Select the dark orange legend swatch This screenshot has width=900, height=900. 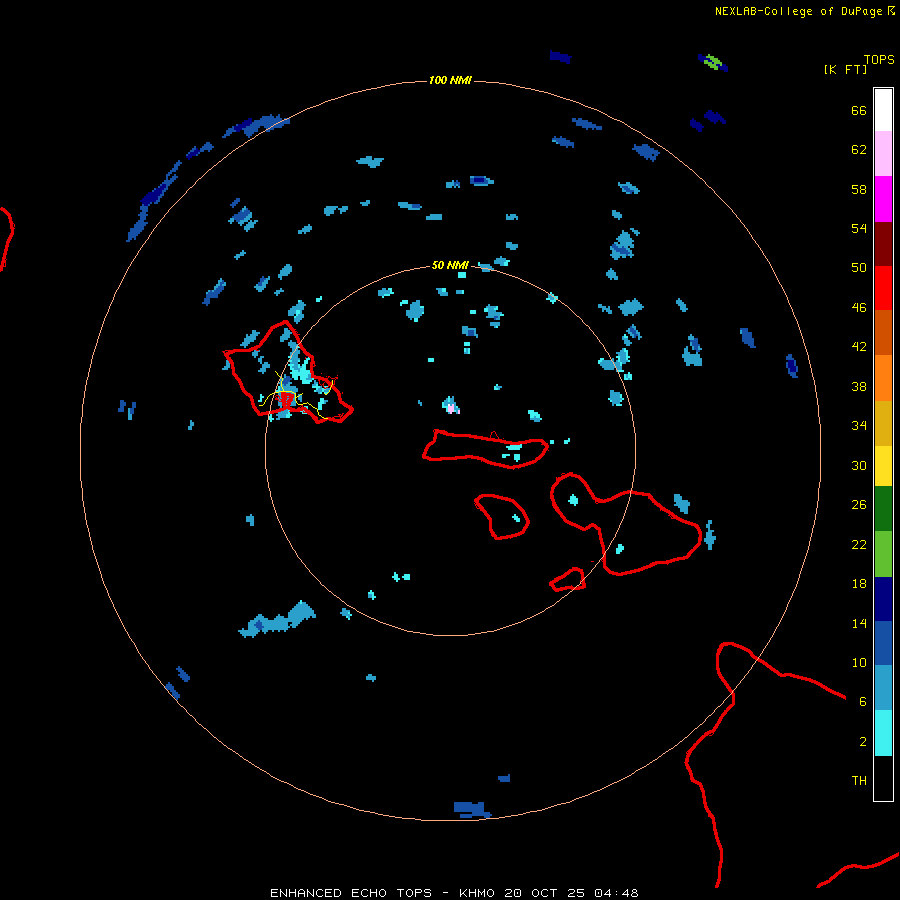click(883, 332)
